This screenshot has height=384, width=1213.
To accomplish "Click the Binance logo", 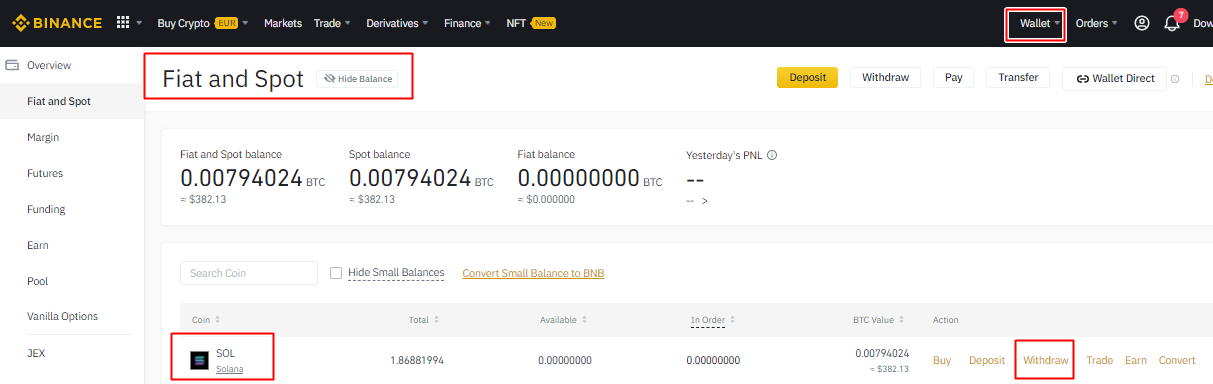I will click(x=57, y=22).
